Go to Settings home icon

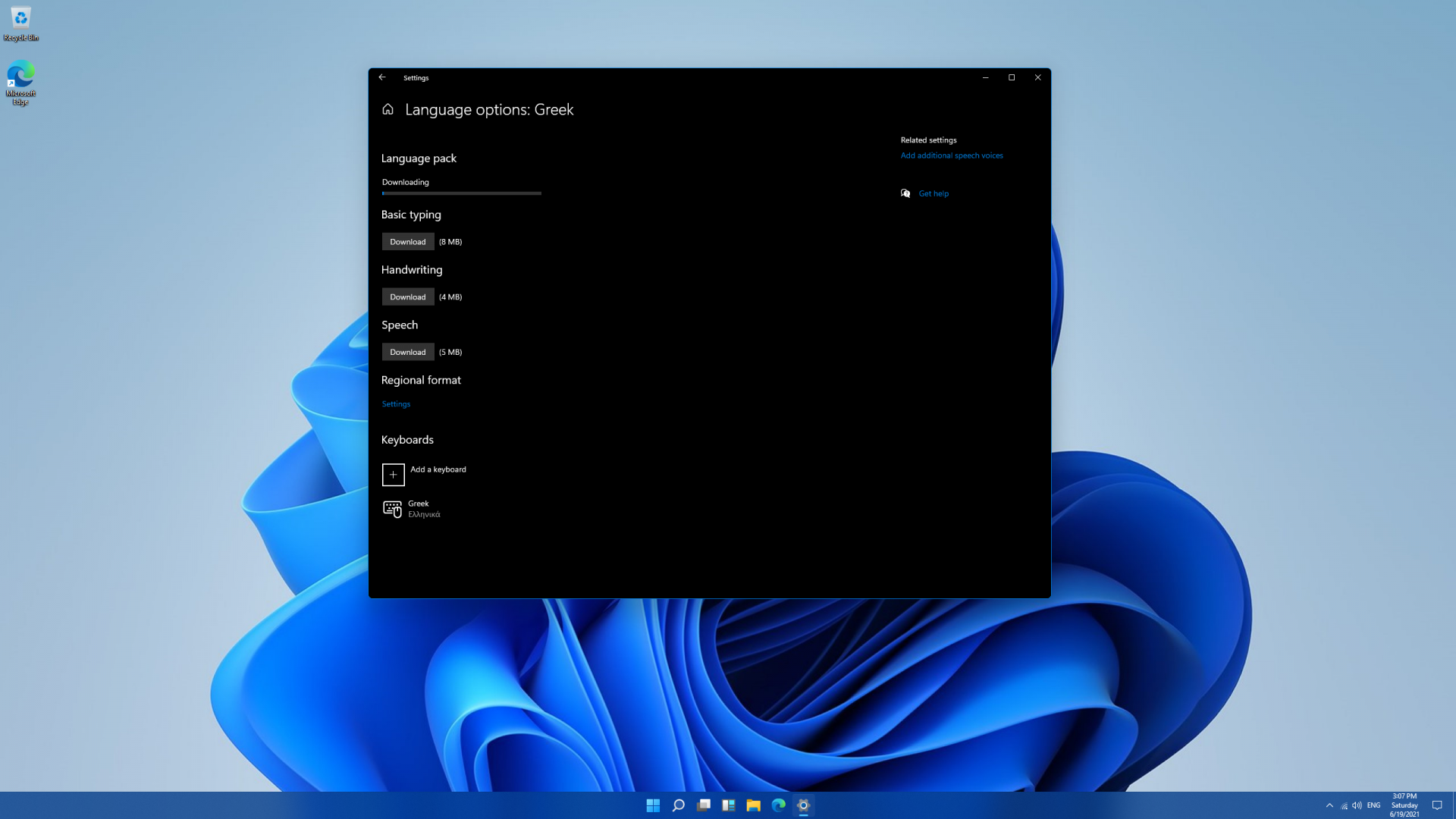[x=388, y=109]
